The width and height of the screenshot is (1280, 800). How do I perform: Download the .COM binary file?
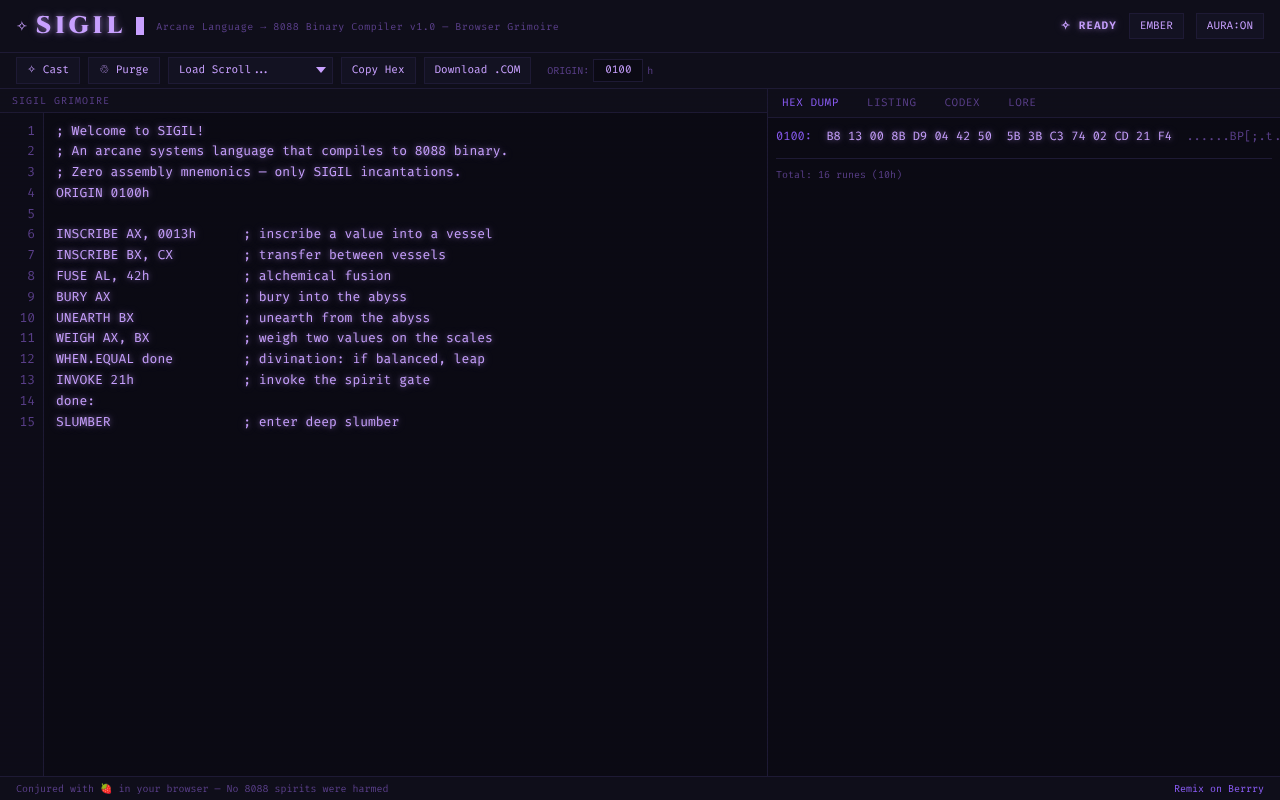pyautogui.click(x=477, y=70)
